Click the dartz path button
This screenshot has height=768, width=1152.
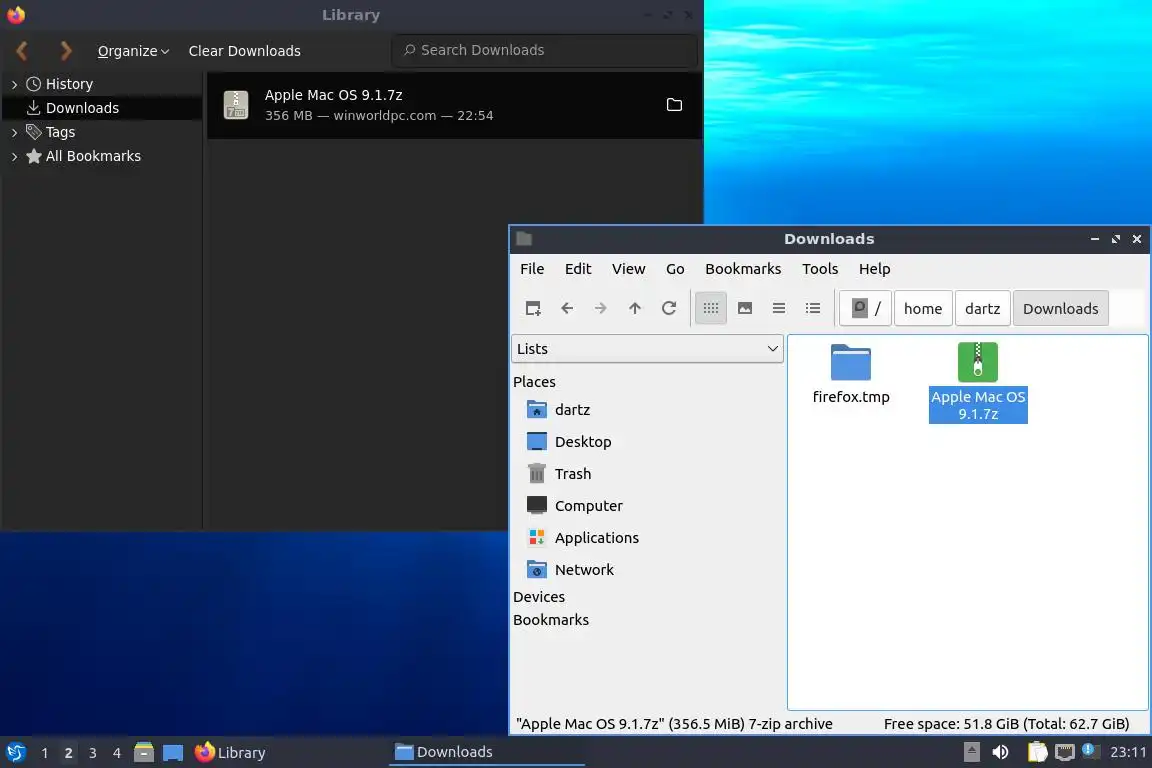pyautogui.click(x=982, y=309)
